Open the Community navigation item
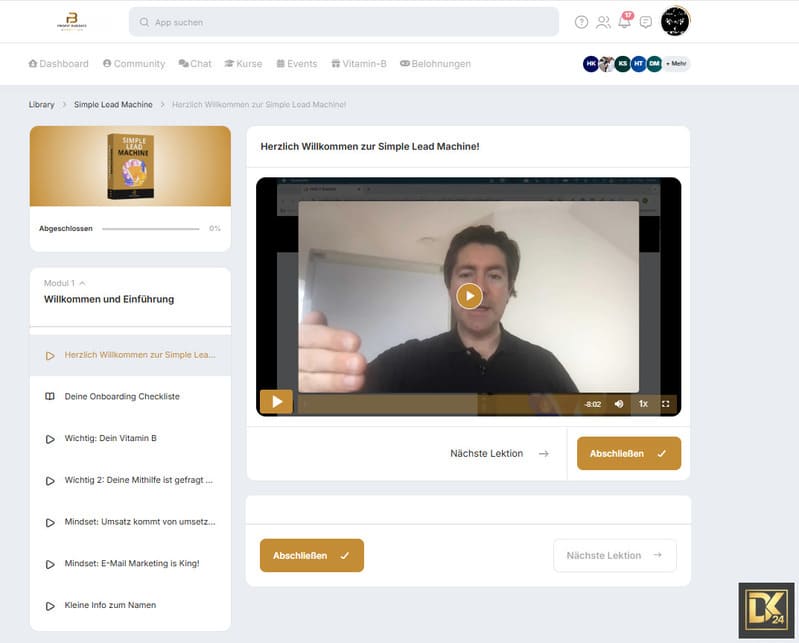The image size is (799, 643). pos(134,64)
